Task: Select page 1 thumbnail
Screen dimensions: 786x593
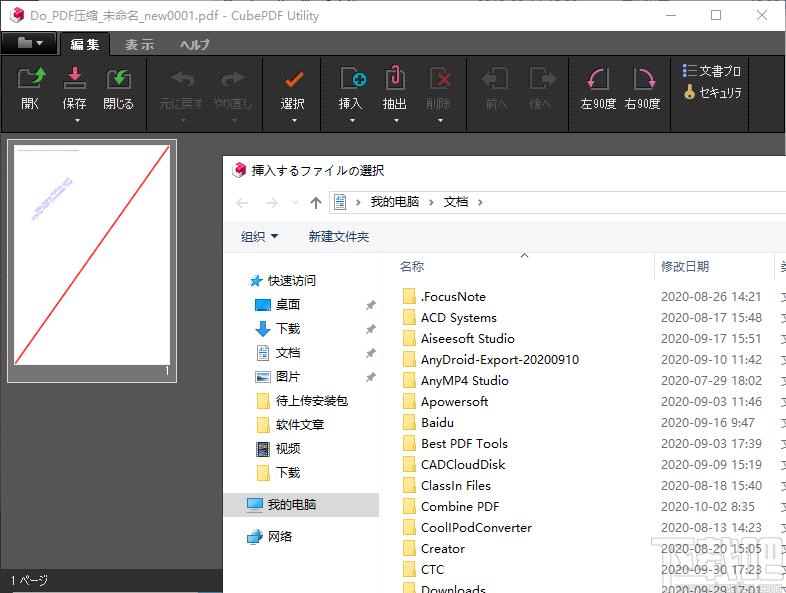Action: 92,261
